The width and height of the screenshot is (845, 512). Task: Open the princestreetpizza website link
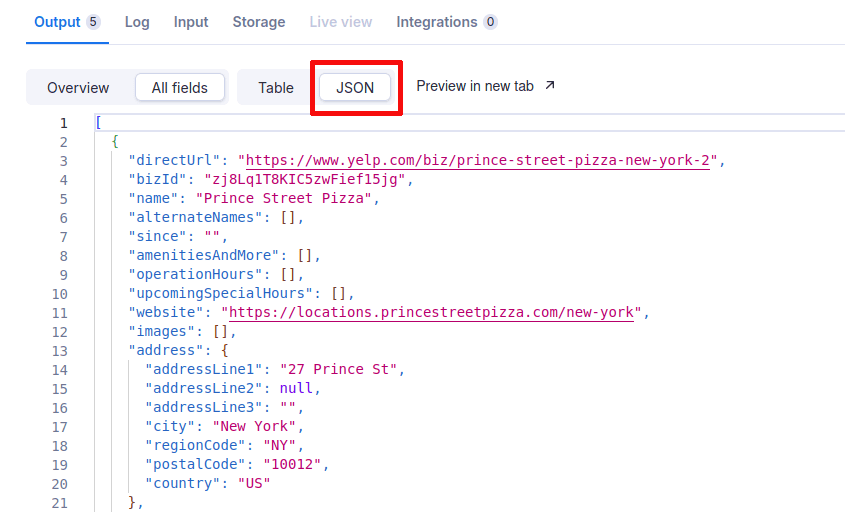tap(431, 313)
